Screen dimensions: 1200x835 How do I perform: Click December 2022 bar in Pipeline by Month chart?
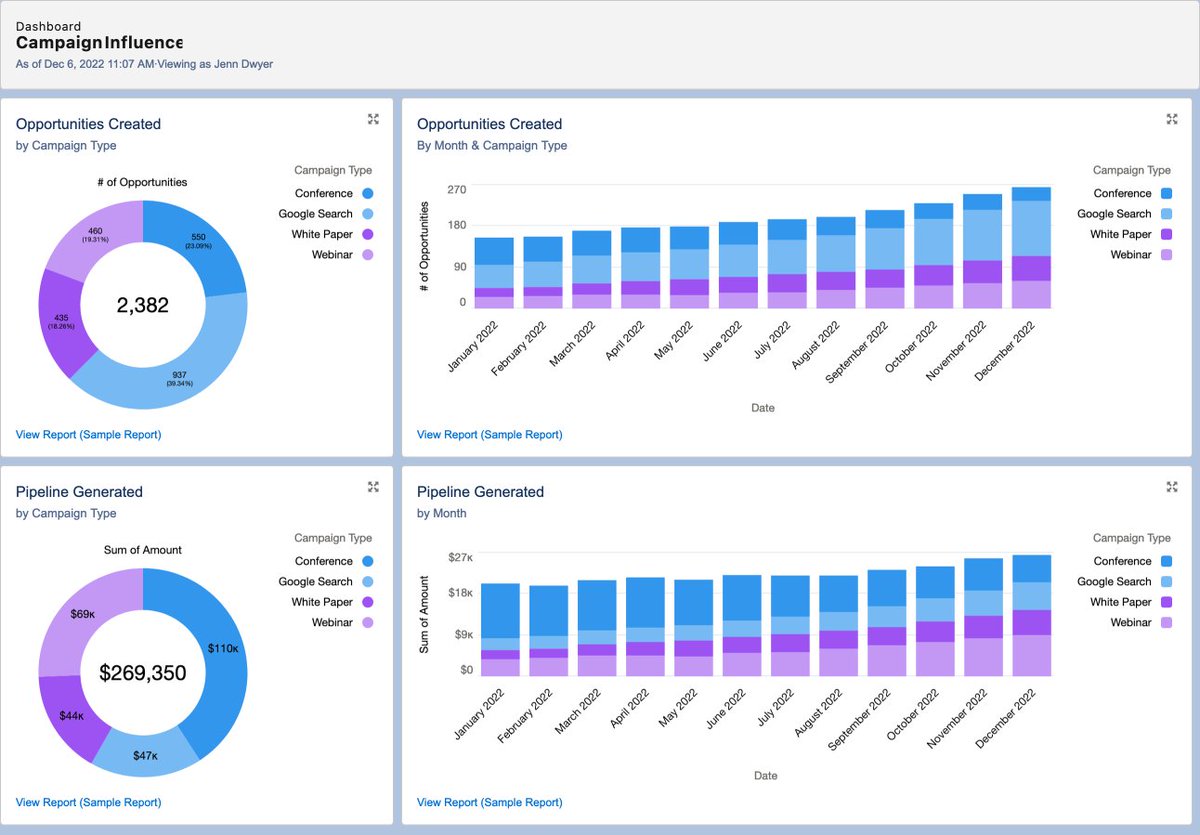coord(1031,615)
